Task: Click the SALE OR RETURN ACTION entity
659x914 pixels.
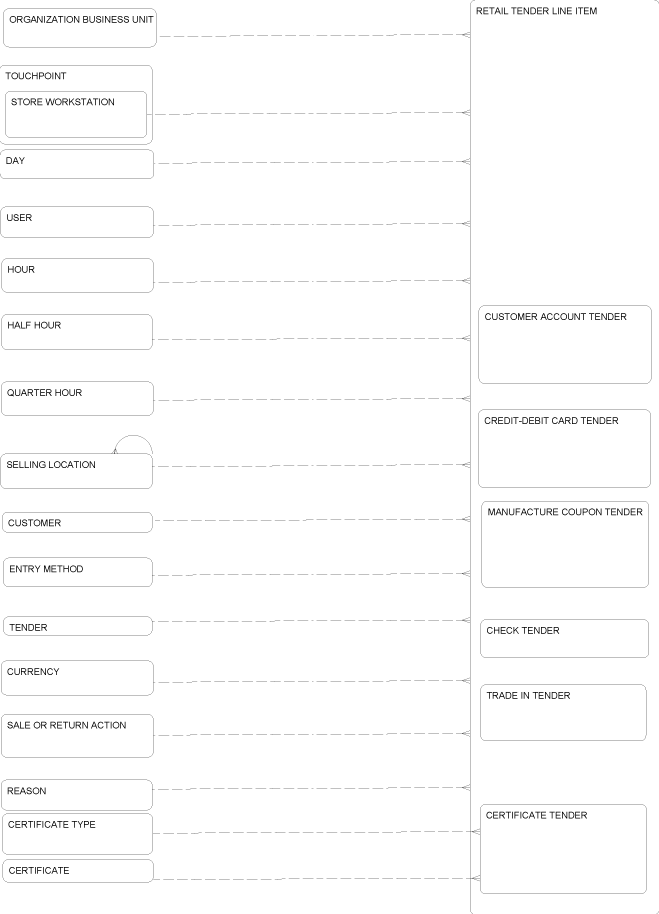Action: click(x=77, y=736)
